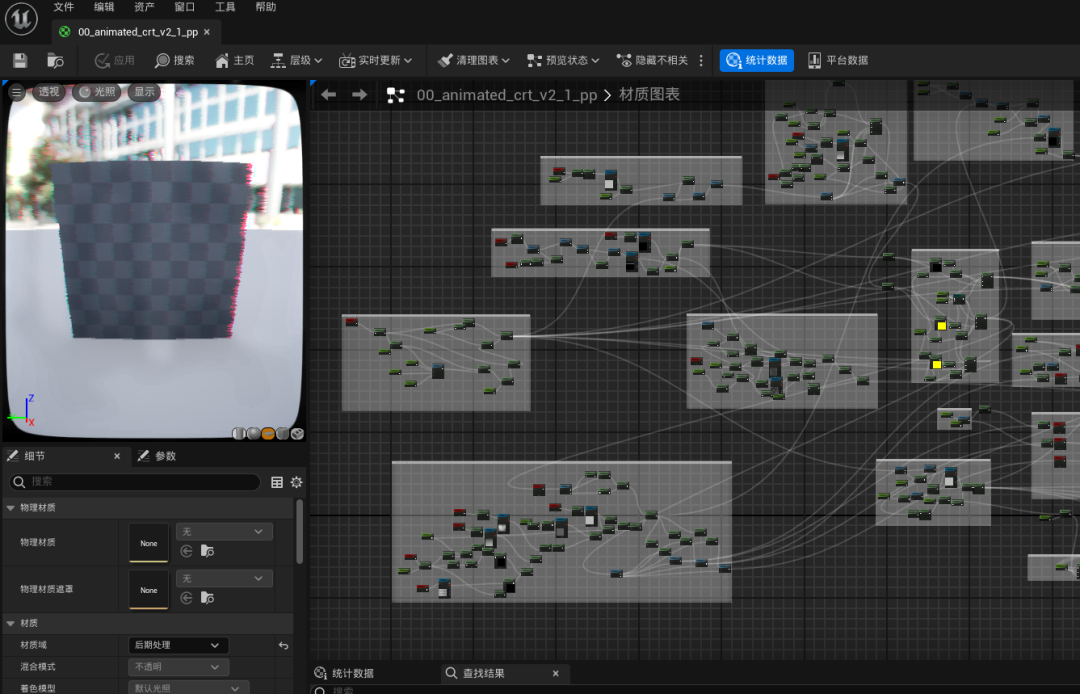Click the browse-to-asset folder icon in toolbar
The image size is (1080, 694).
(x=55, y=61)
